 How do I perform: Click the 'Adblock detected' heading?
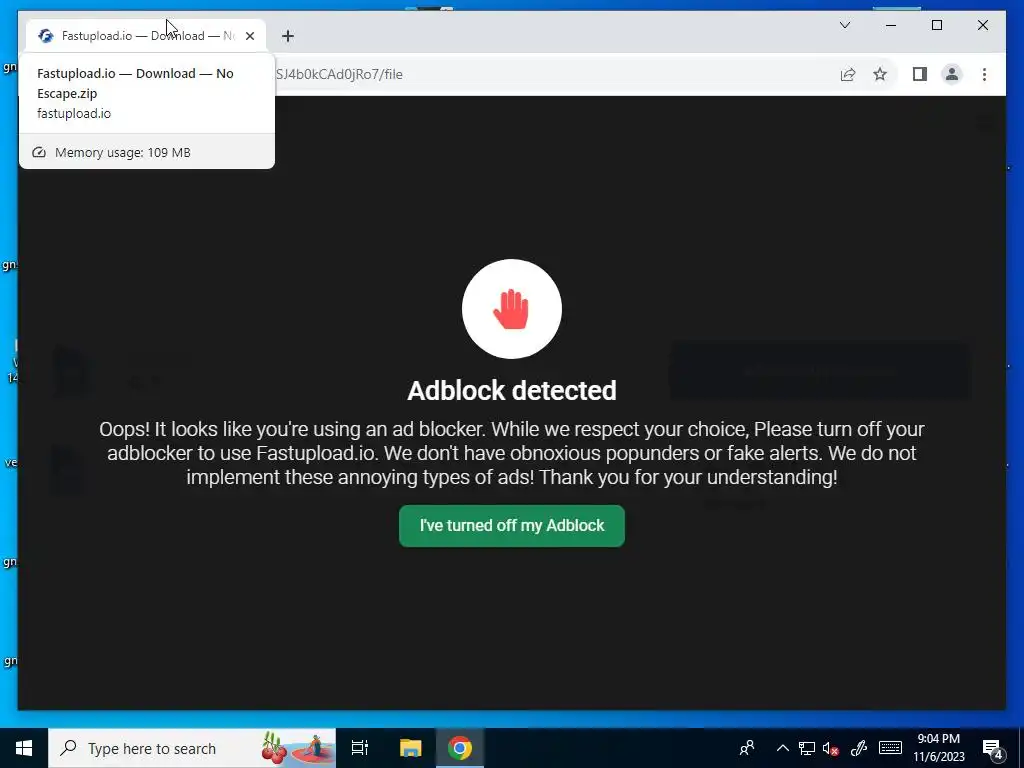point(511,391)
